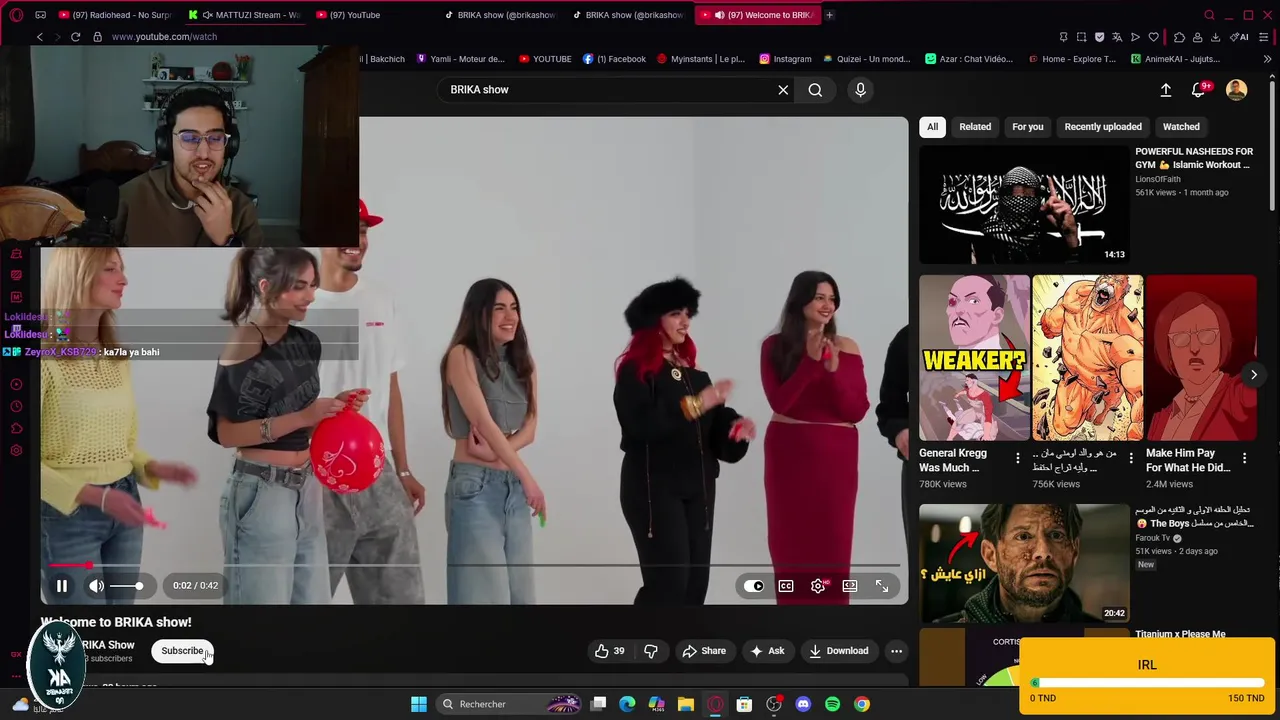The height and width of the screenshot is (720, 1280).
Task: Expand the bookmarks overflow chevron
Action: click(1267, 59)
